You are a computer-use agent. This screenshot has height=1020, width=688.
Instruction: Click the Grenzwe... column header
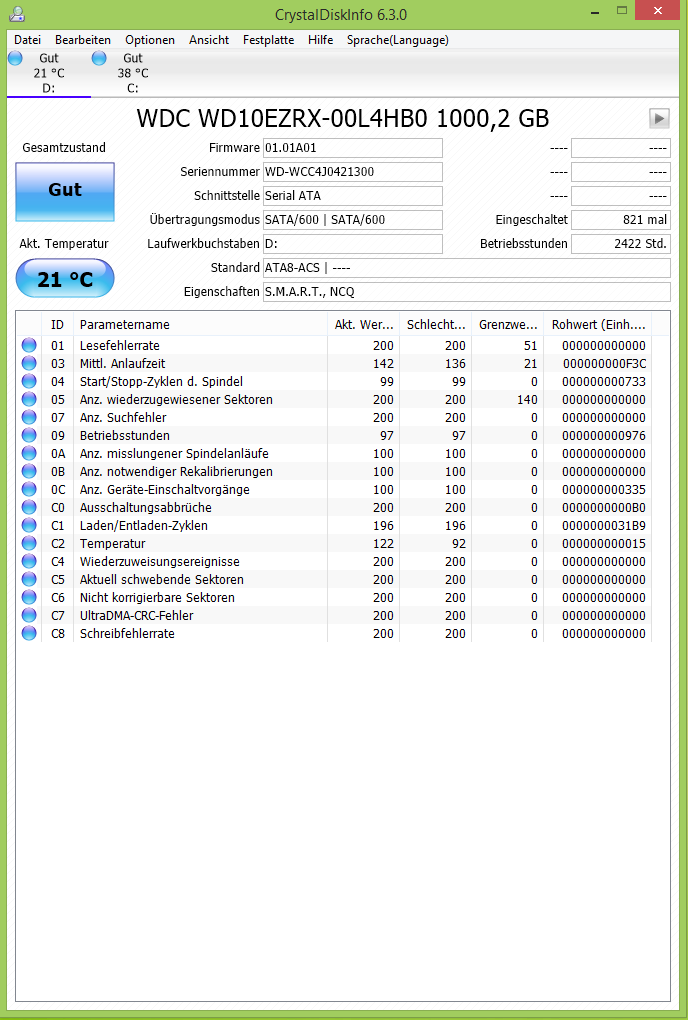tap(508, 324)
